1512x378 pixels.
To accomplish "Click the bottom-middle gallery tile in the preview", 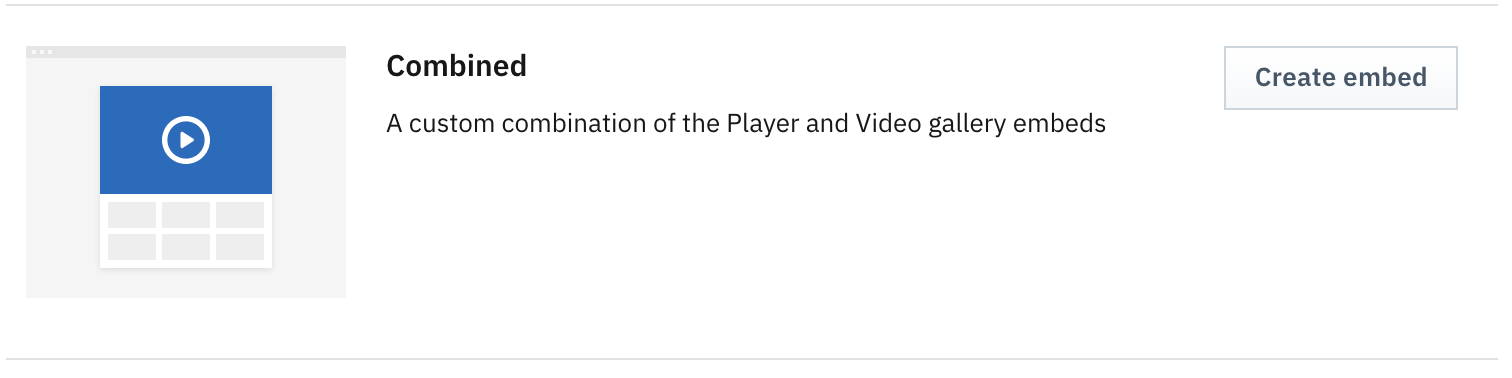I will (186, 247).
